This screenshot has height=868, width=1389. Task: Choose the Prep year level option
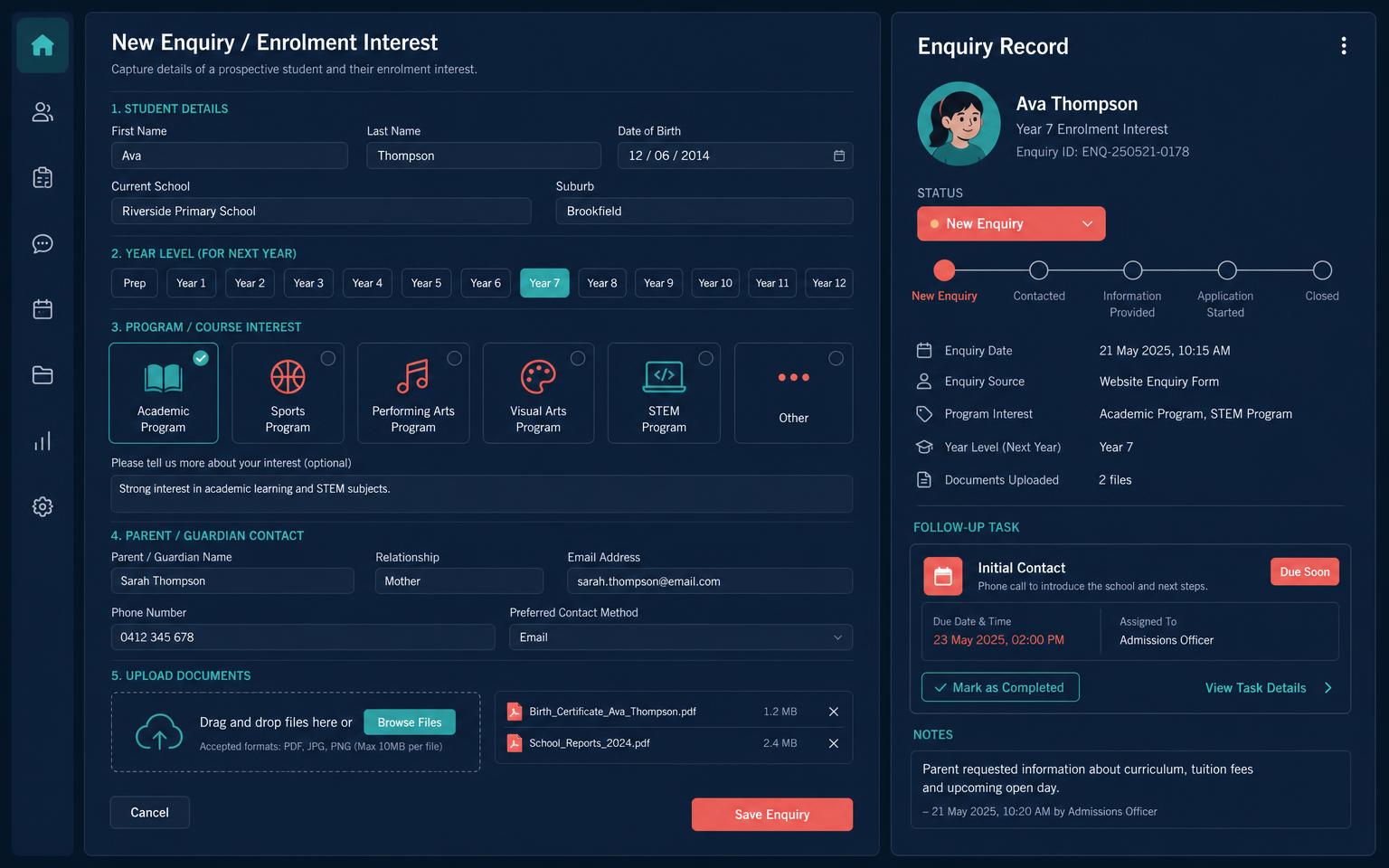point(135,283)
